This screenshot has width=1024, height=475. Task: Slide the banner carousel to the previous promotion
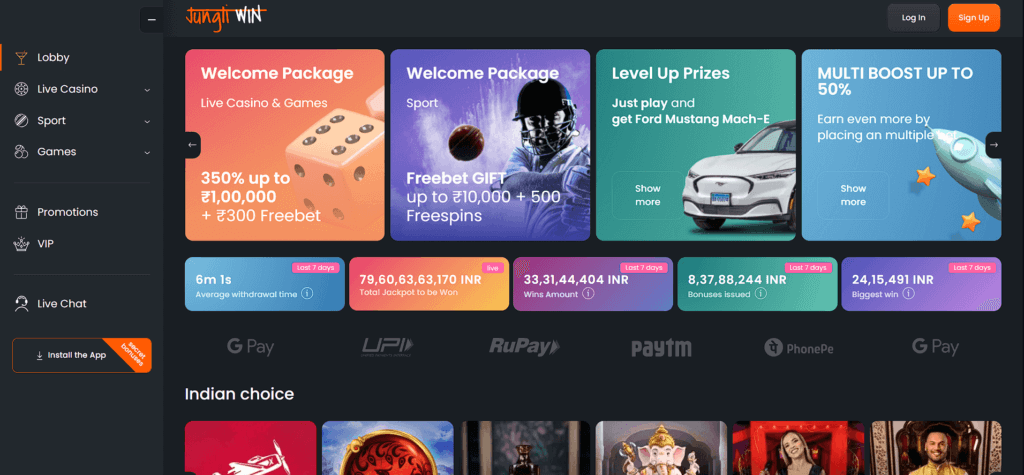[193, 145]
